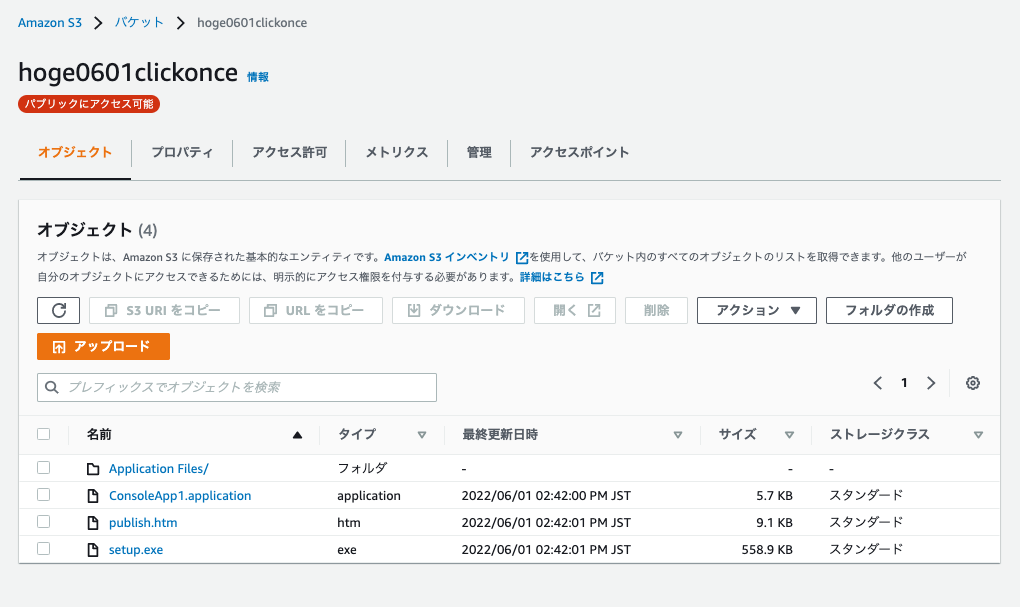Refresh the object list
1020x607 pixels.
(58, 310)
